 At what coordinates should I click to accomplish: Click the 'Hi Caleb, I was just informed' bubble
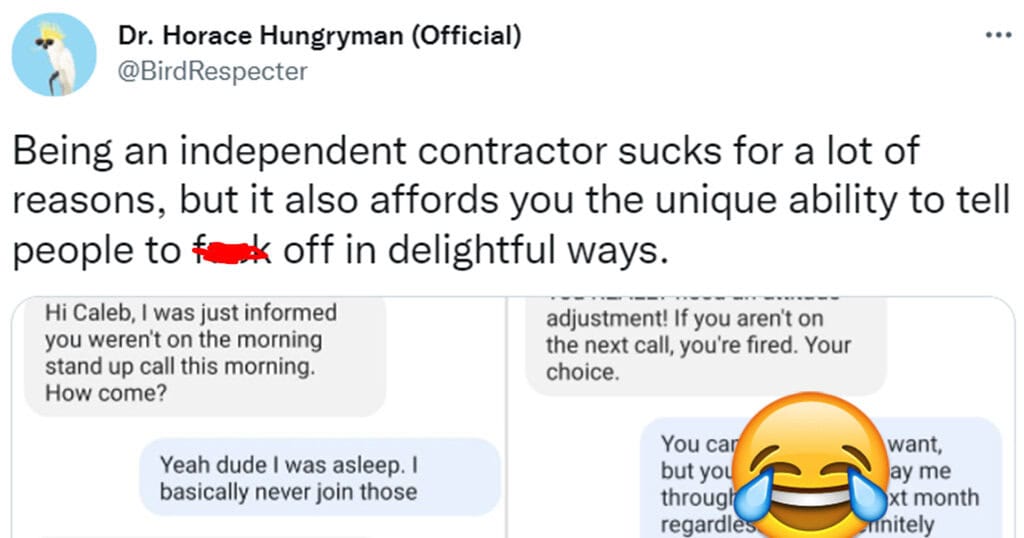pos(205,356)
